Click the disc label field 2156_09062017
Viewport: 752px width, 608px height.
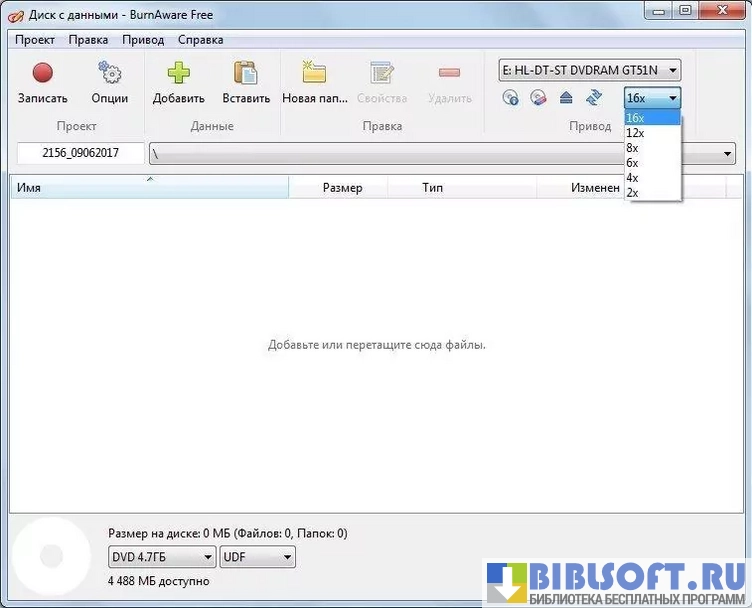tap(81, 154)
